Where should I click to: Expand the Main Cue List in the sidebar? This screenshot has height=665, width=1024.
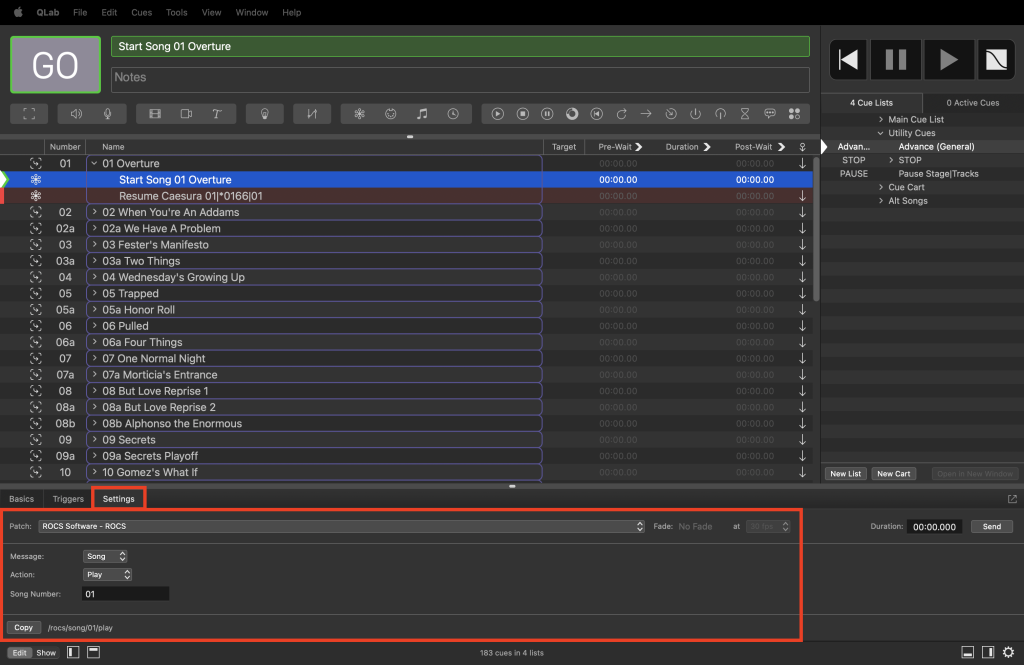[881, 120]
